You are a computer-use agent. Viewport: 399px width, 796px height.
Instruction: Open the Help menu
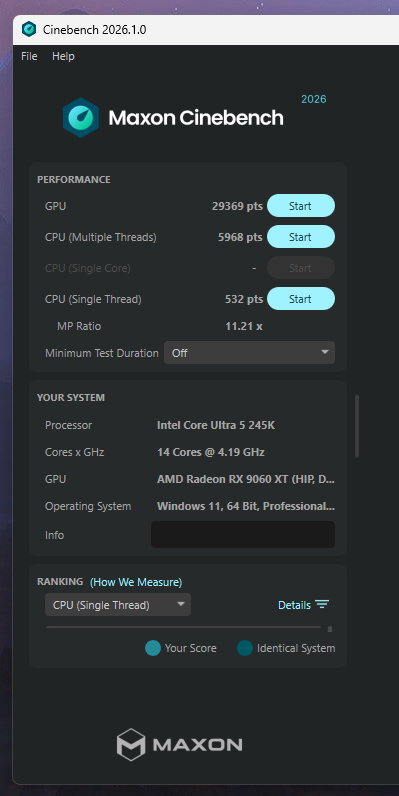[63, 56]
